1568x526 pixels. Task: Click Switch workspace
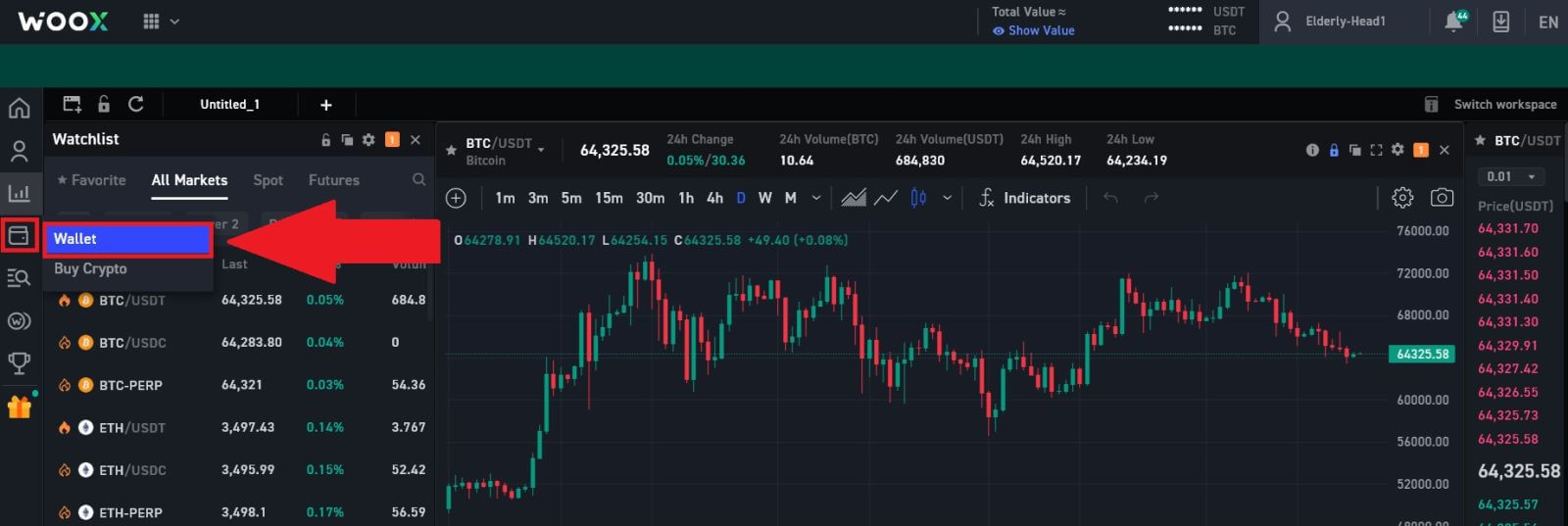pyautogui.click(x=1504, y=104)
